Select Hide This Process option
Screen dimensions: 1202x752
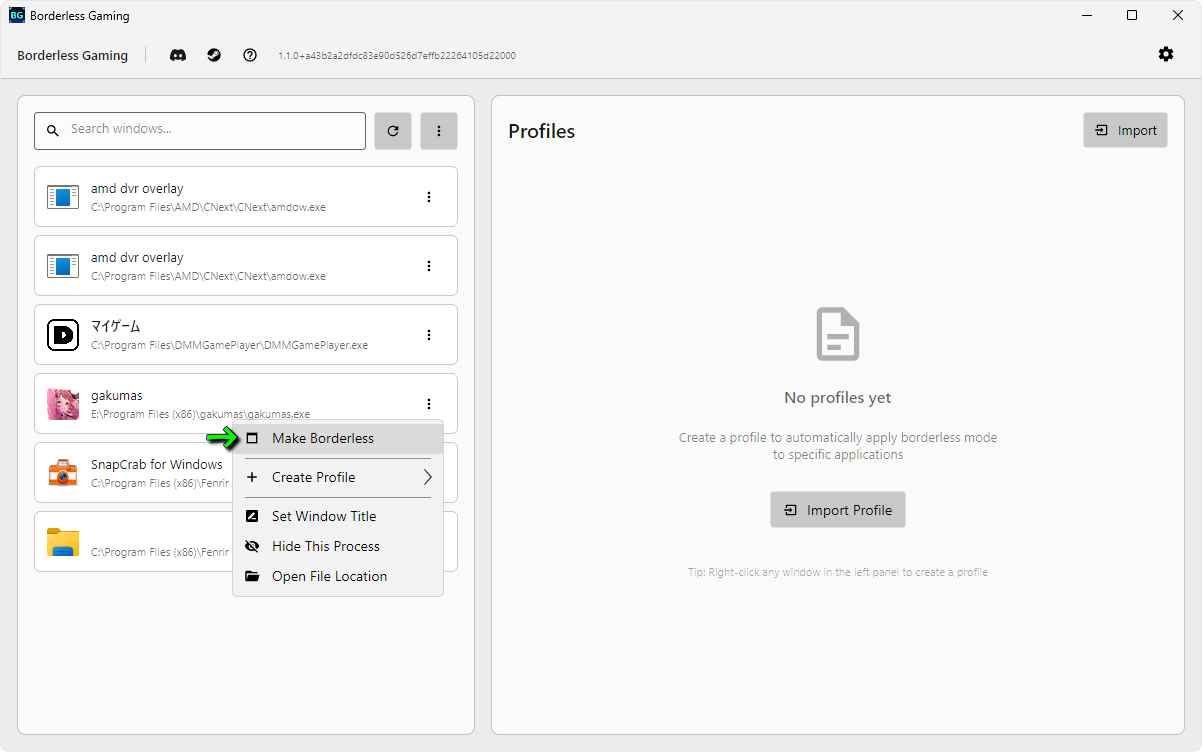pos(326,546)
